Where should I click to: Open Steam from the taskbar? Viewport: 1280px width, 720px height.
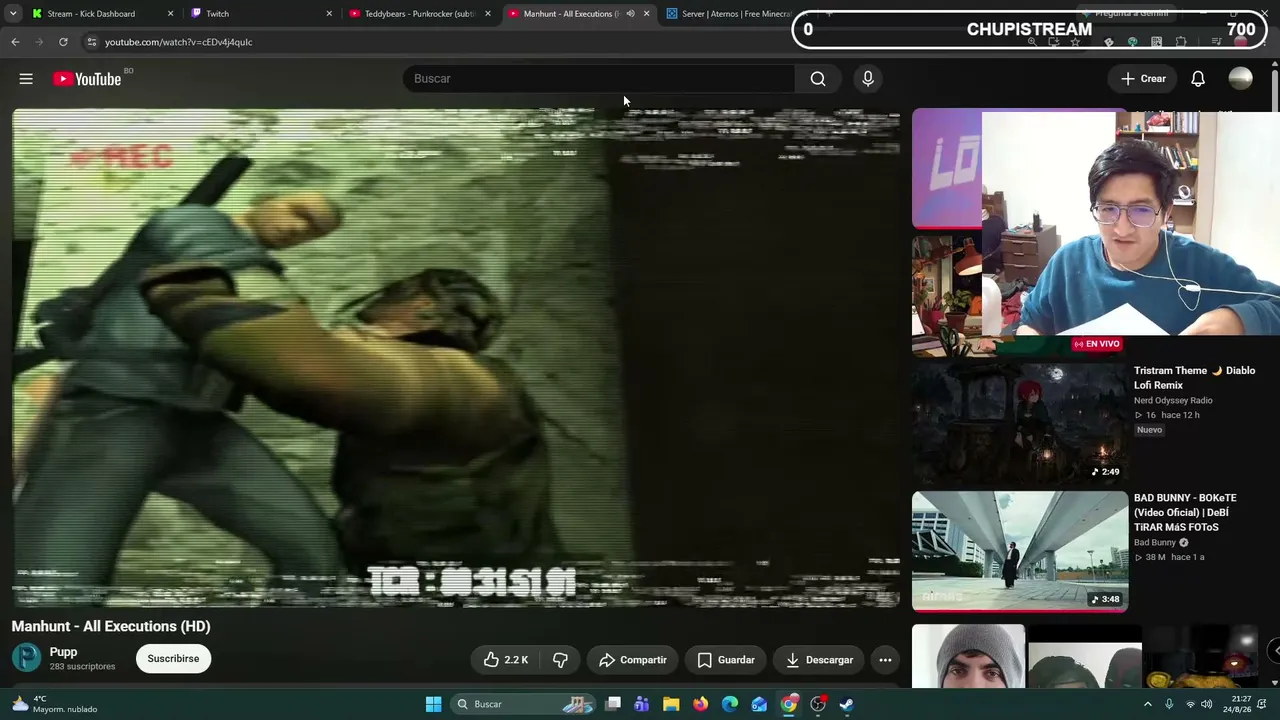(847, 704)
